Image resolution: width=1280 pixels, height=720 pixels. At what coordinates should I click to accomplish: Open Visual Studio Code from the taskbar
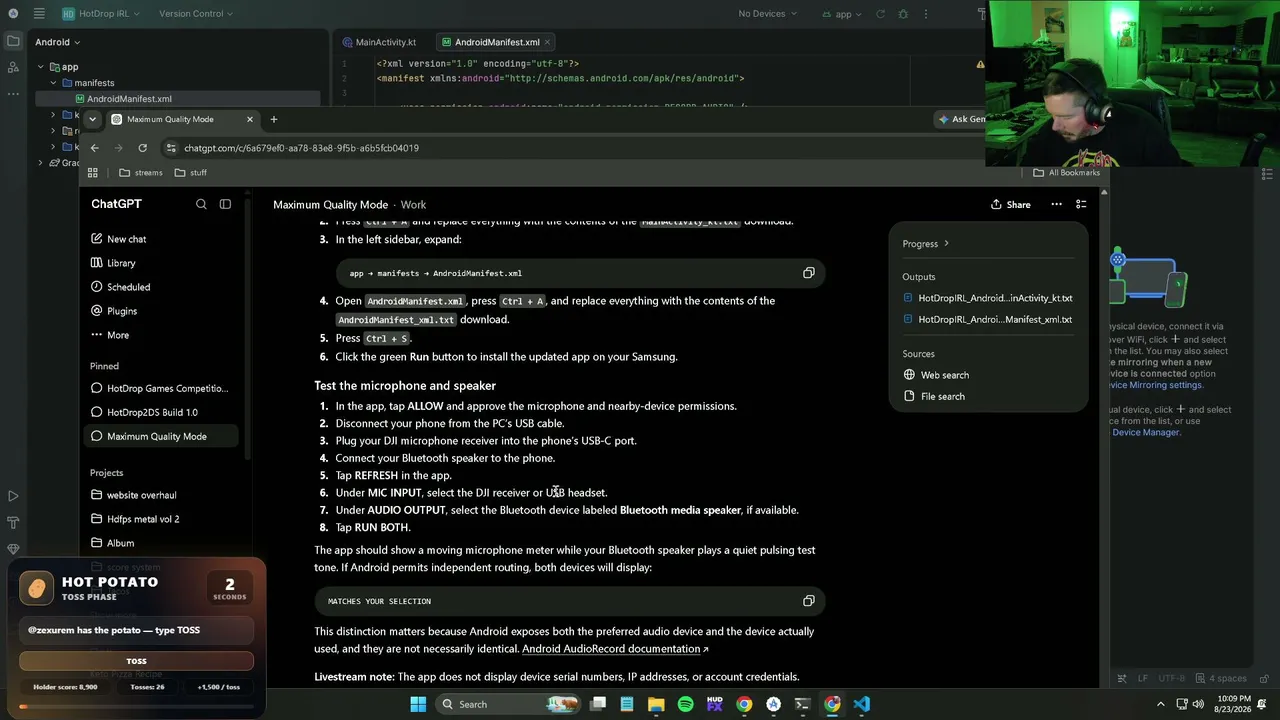pyautogui.click(x=861, y=704)
